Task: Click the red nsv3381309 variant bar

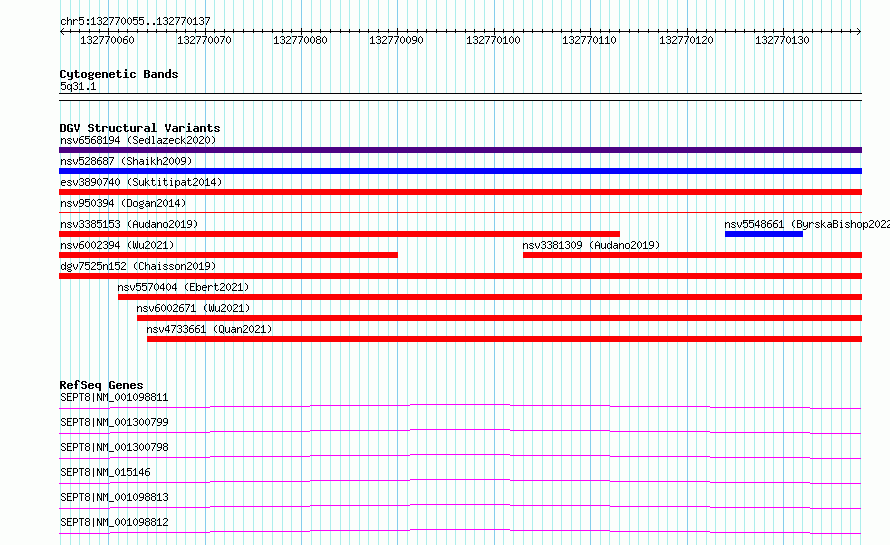Action: tap(692, 255)
